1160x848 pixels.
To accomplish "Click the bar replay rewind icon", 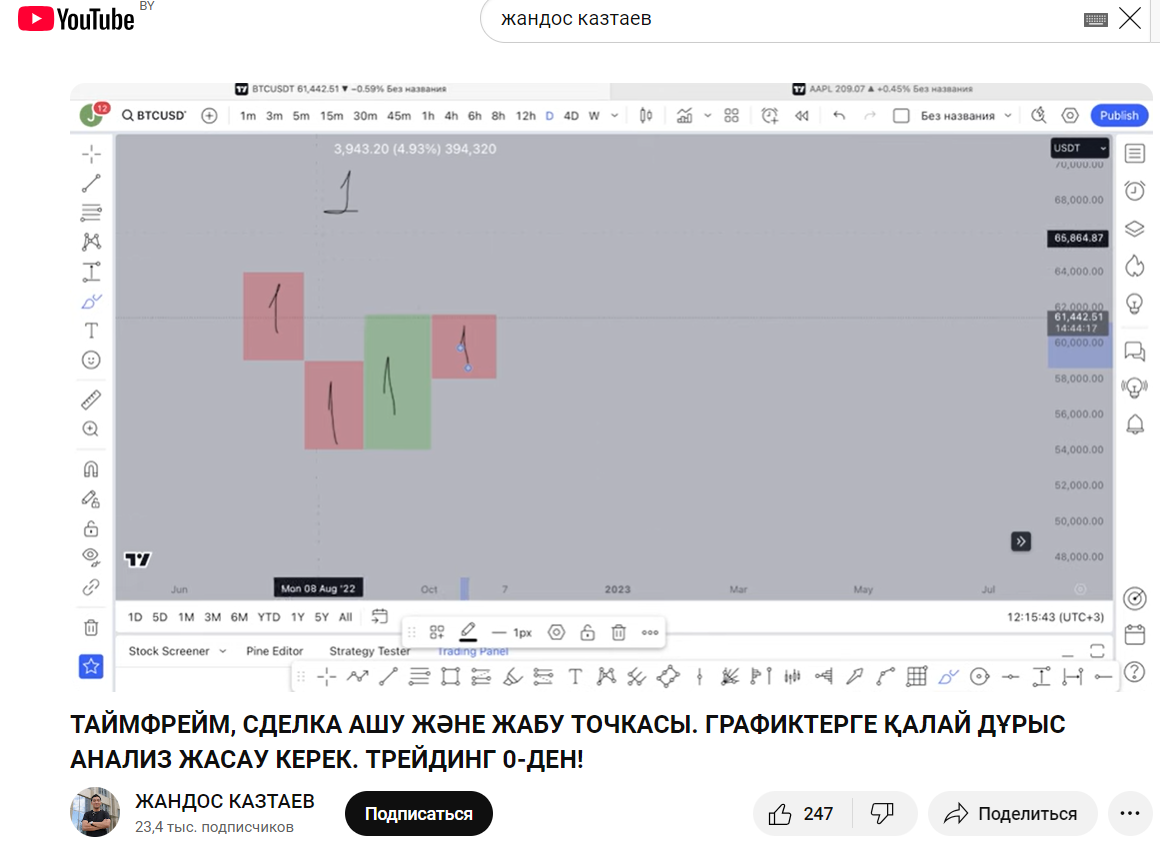I will (x=802, y=115).
